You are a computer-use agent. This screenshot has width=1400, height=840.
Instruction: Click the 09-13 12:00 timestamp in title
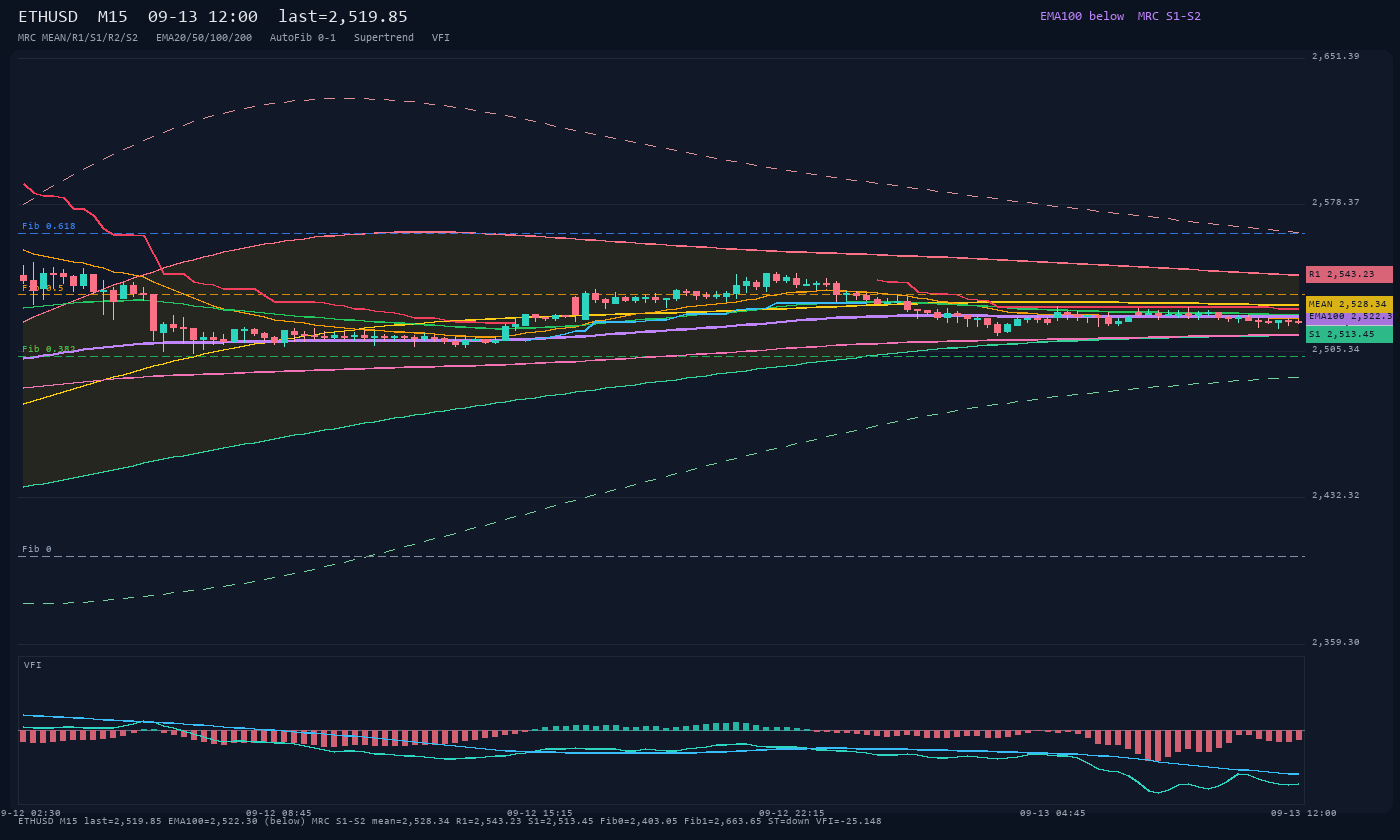click(203, 17)
